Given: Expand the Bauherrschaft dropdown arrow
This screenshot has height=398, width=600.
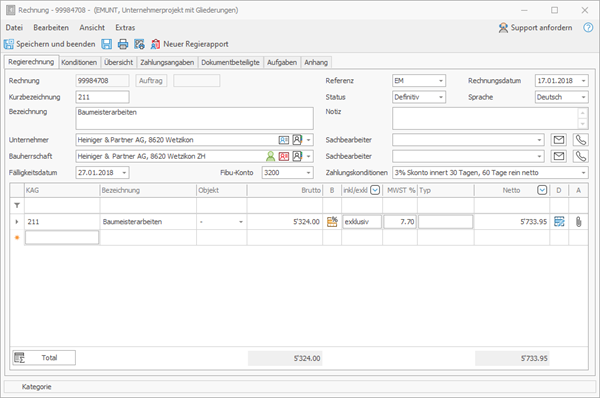Looking at the screenshot, I should point(308,156).
